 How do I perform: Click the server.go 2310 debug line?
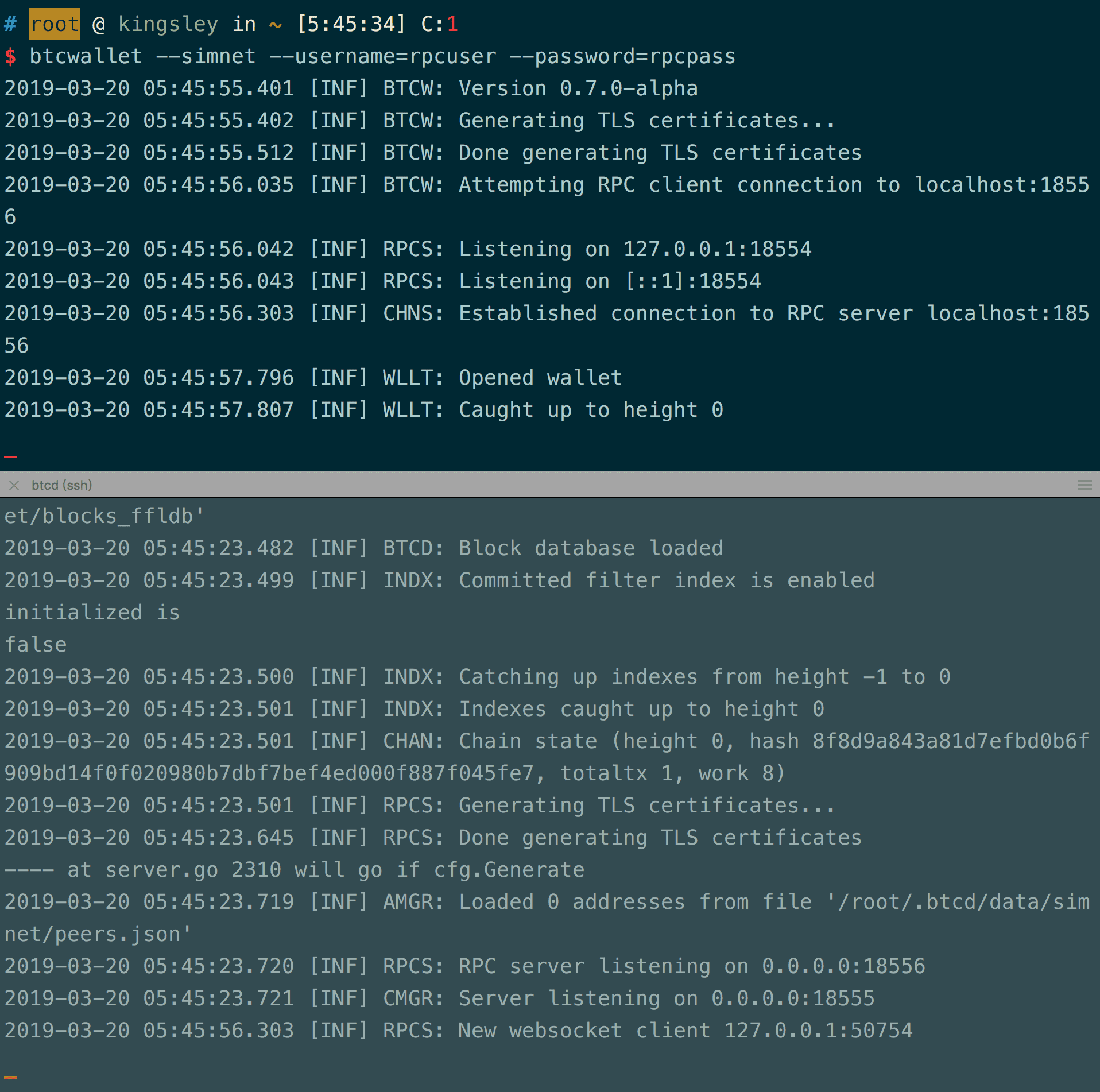(x=294, y=870)
